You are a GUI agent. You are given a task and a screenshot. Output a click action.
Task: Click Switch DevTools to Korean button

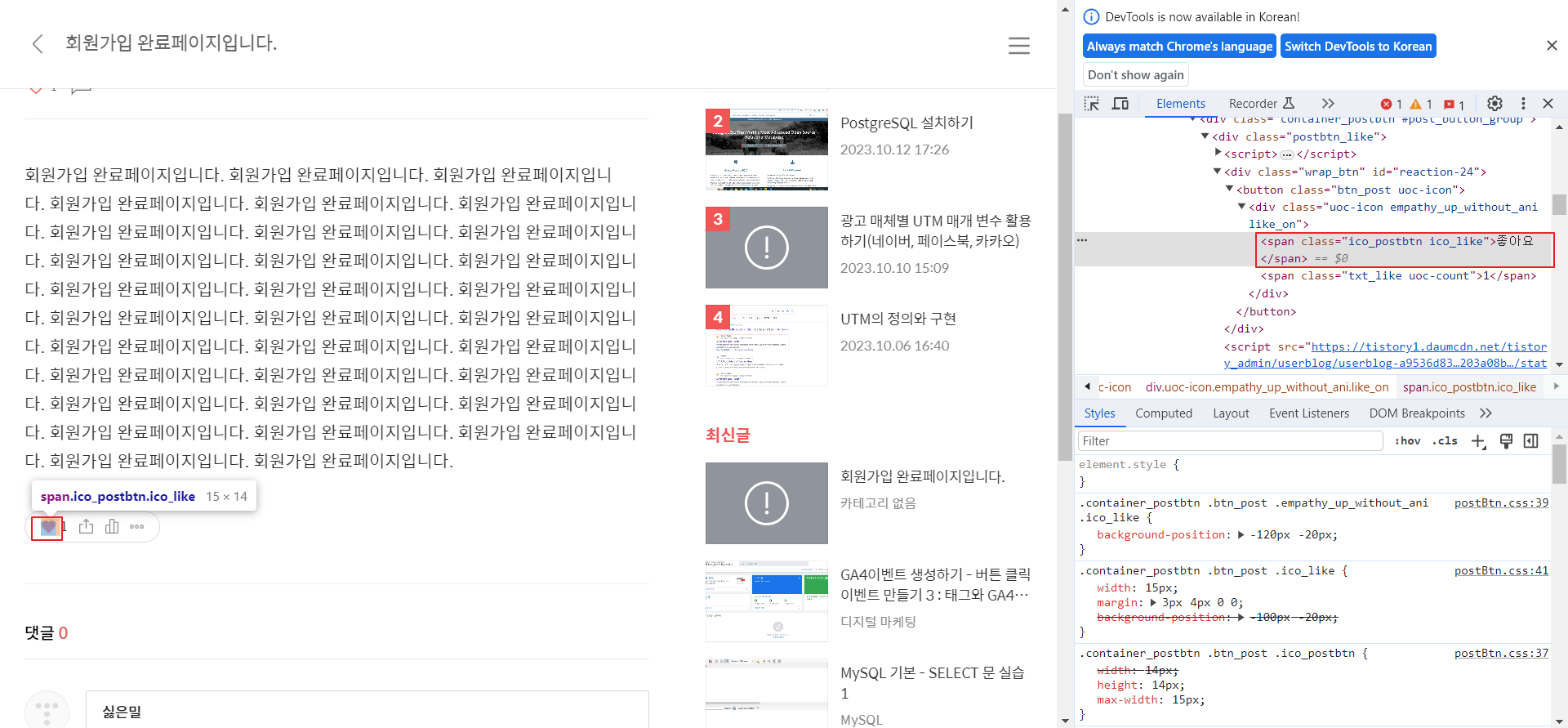(1358, 47)
